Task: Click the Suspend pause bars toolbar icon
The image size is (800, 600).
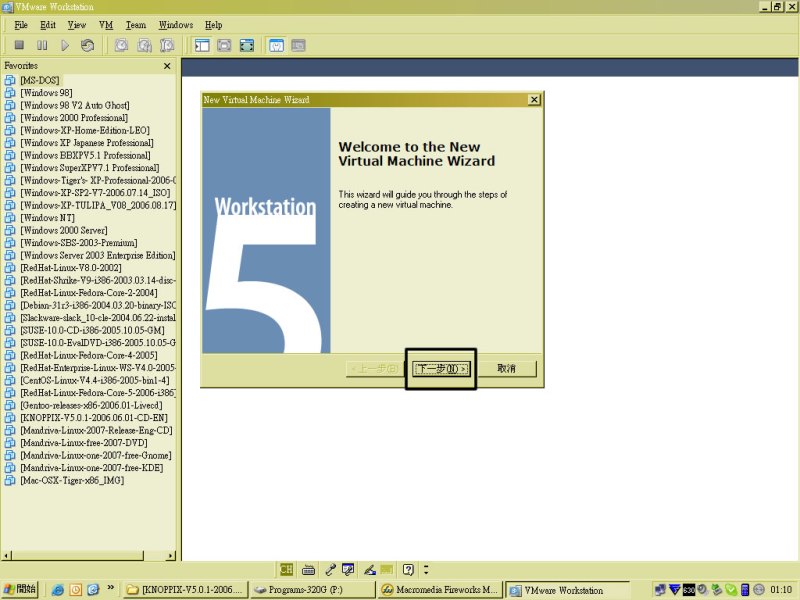Action: point(42,45)
